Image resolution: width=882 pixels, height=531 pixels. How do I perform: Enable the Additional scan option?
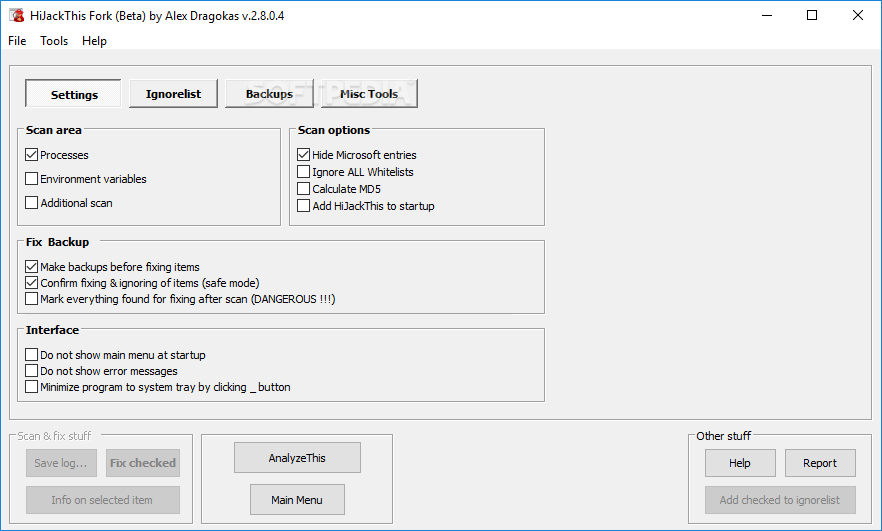32,202
